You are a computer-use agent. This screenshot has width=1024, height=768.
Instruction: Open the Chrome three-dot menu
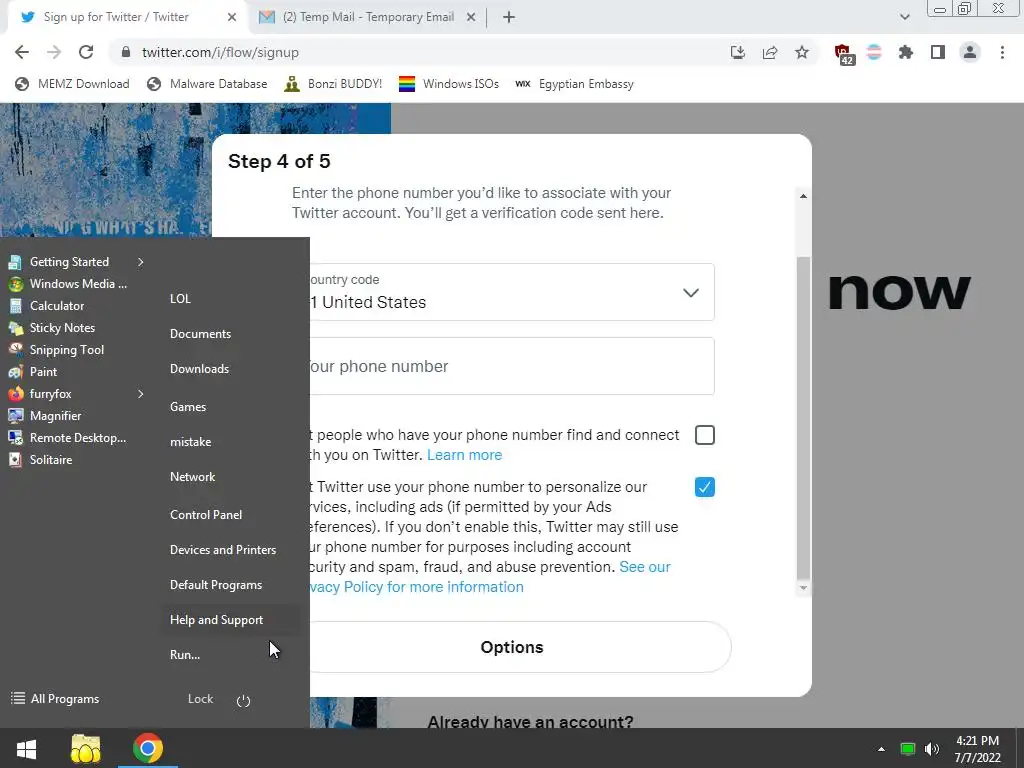coord(1002,52)
